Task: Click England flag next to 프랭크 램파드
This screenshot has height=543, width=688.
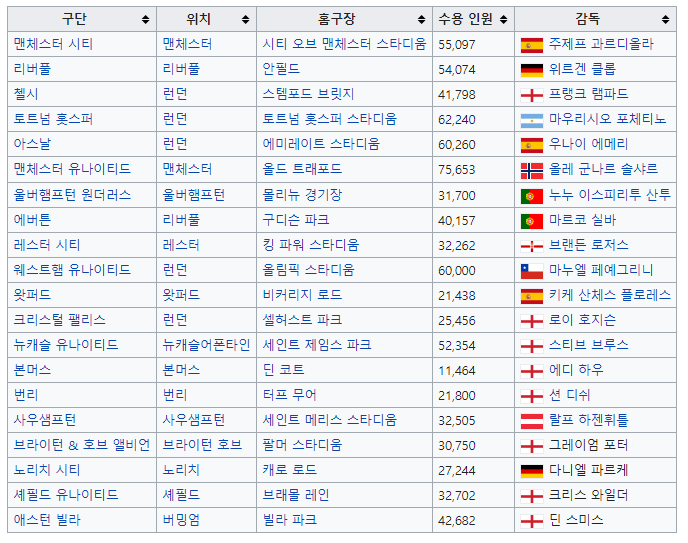Action: 532,95
